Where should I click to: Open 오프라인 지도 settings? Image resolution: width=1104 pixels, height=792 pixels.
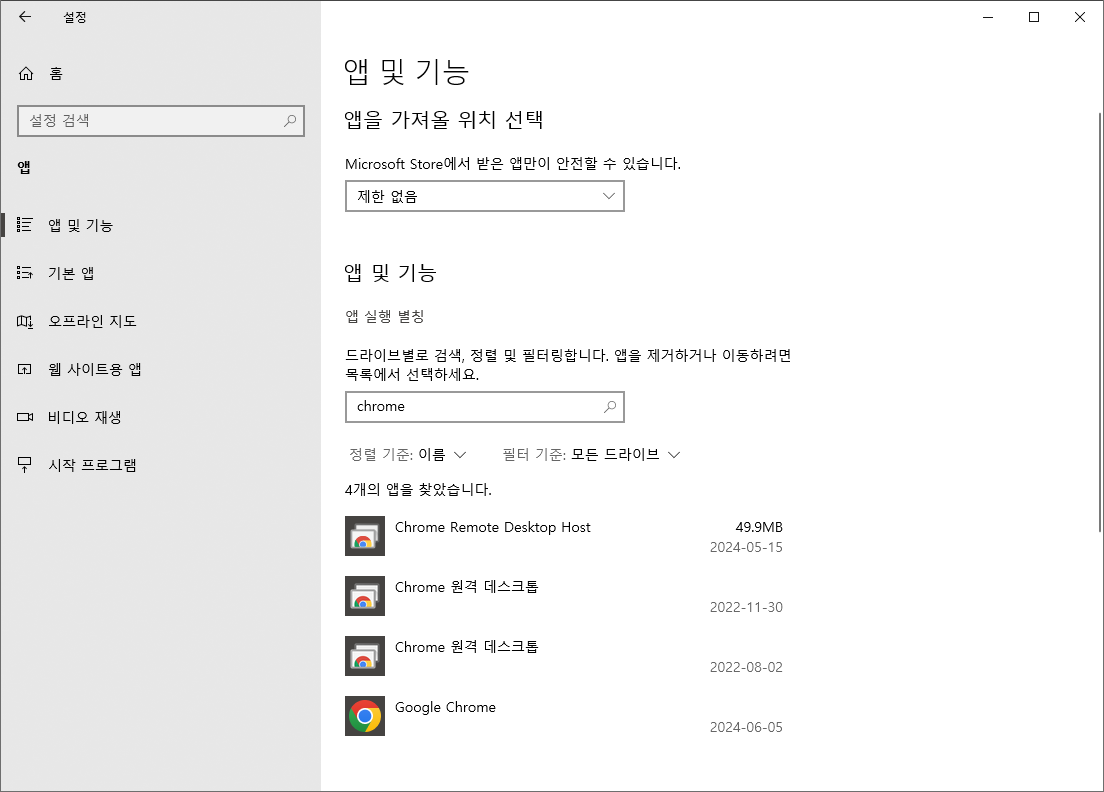pyautogui.click(x=161, y=321)
